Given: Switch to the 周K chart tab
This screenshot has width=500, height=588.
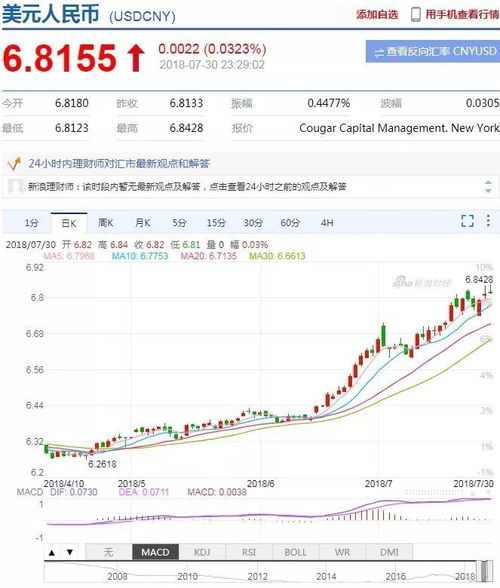Looking at the screenshot, I should [x=106, y=223].
